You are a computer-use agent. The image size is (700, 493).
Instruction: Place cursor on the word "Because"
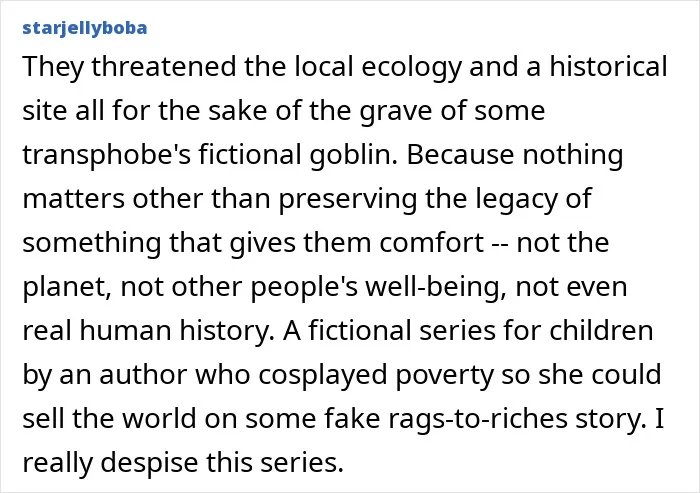(x=461, y=155)
